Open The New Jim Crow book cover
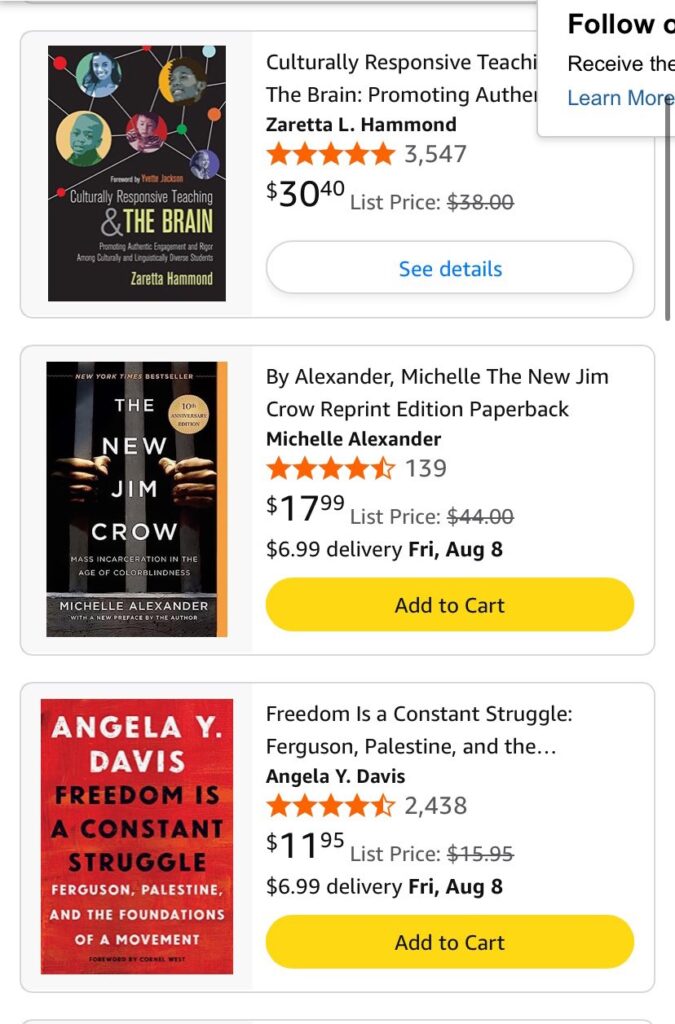The image size is (675, 1024). pos(137,499)
